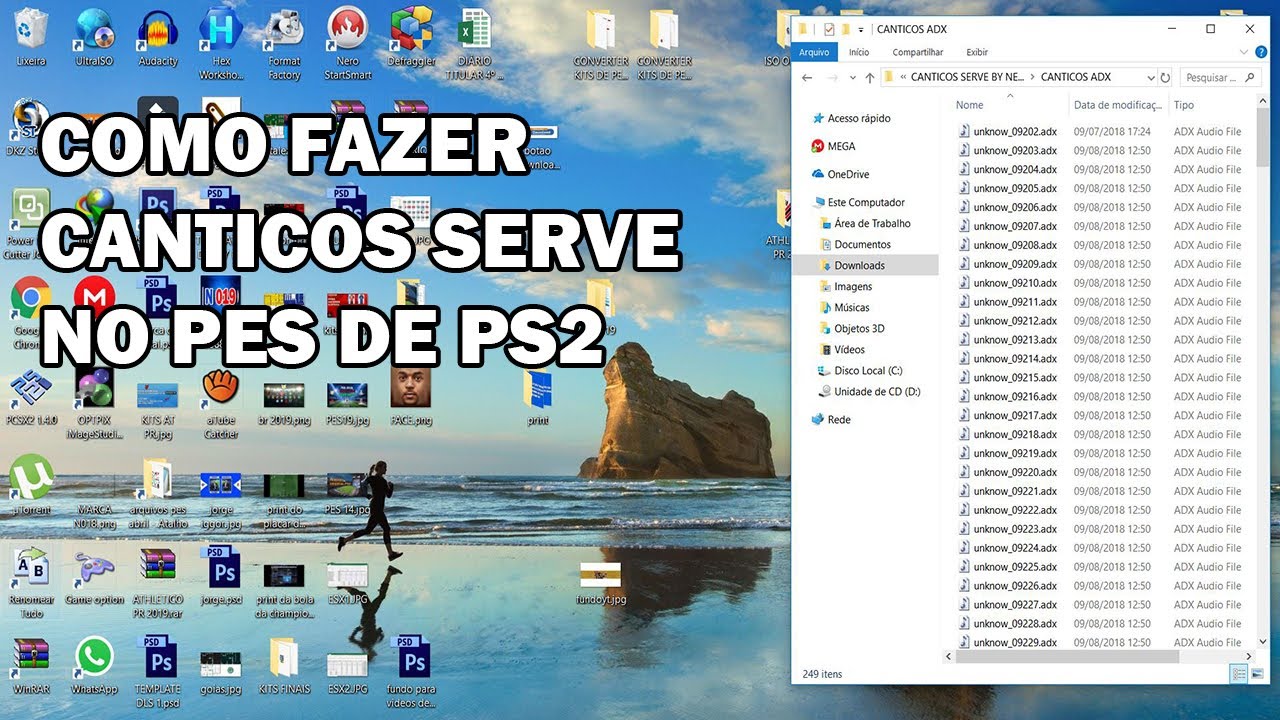Screen dimensions: 1280x720
Task: Open the Game option desktop icon
Action: pyautogui.click(x=95, y=577)
